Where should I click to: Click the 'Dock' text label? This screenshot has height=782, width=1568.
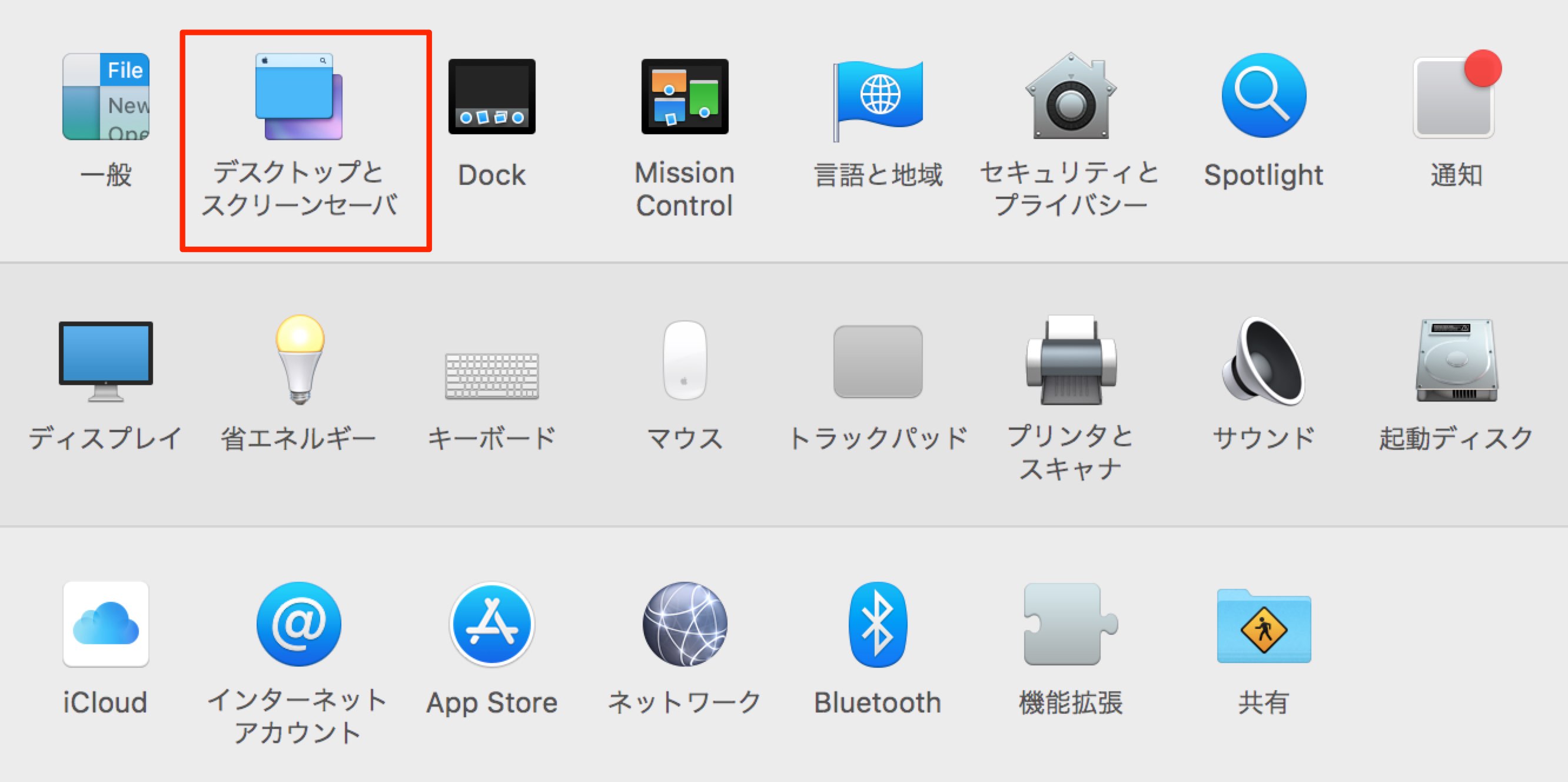coord(492,175)
